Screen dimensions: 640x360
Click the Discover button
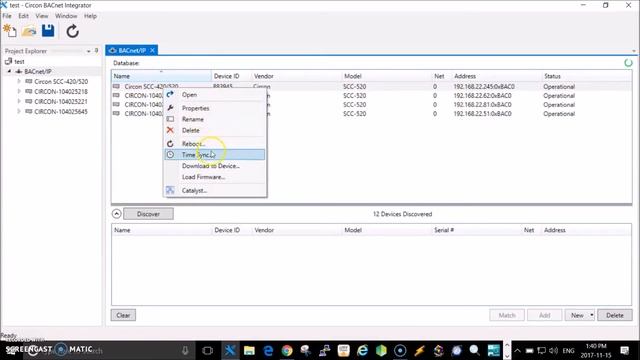point(148,214)
